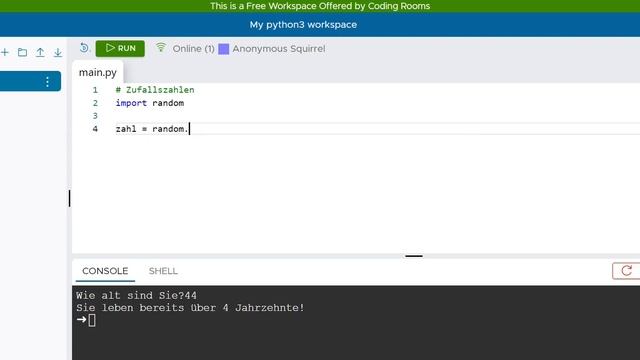Select the purple Anonymous Squirrel color square
640x360 pixels.
pos(224,49)
